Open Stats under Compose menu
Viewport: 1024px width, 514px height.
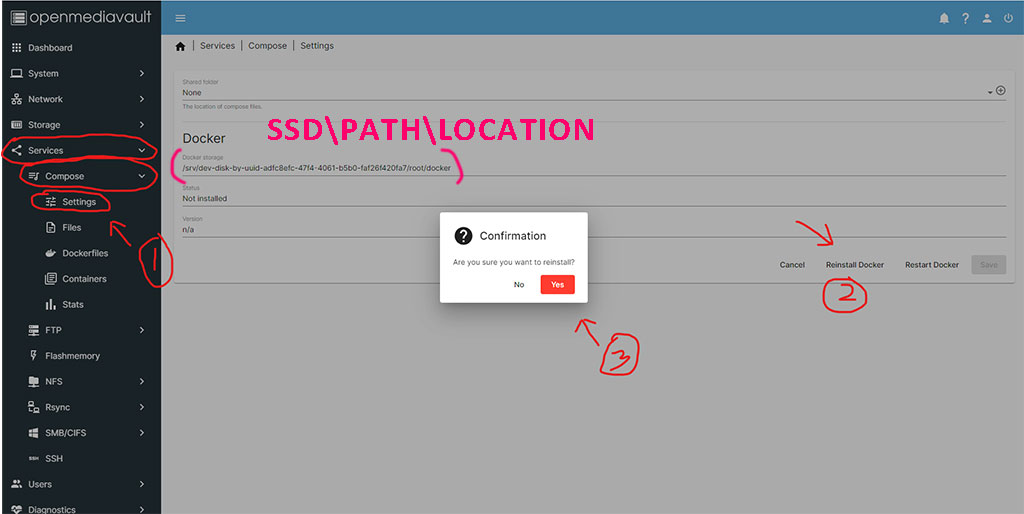point(72,305)
